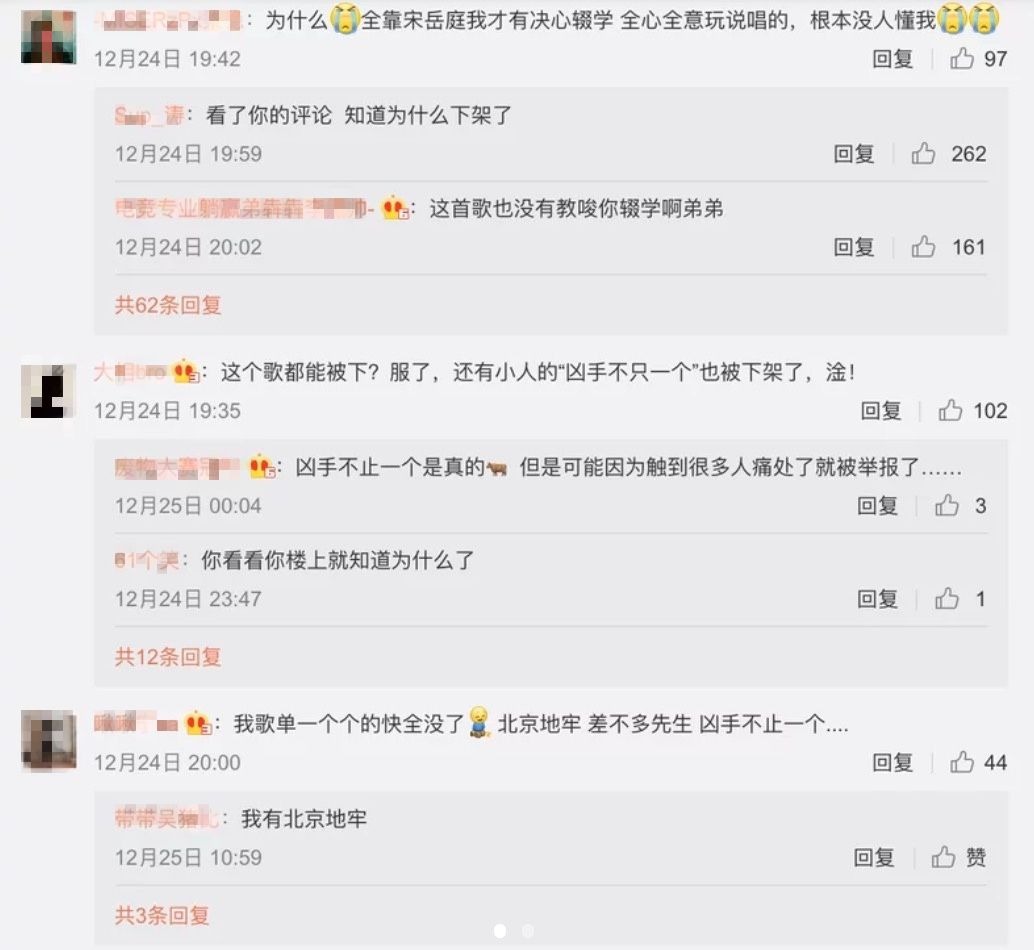Click 回复 on the 19:59 reply
The image size is (1034, 950).
pyautogui.click(x=854, y=154)
